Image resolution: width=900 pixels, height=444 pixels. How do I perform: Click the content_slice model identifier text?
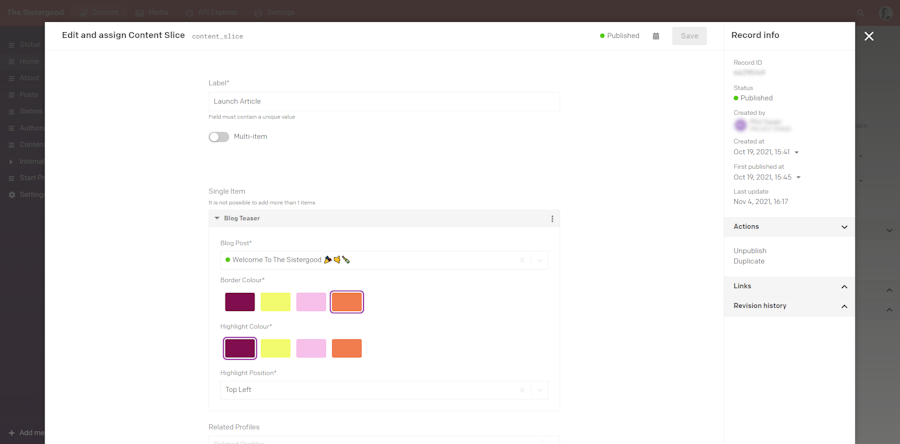218,36
